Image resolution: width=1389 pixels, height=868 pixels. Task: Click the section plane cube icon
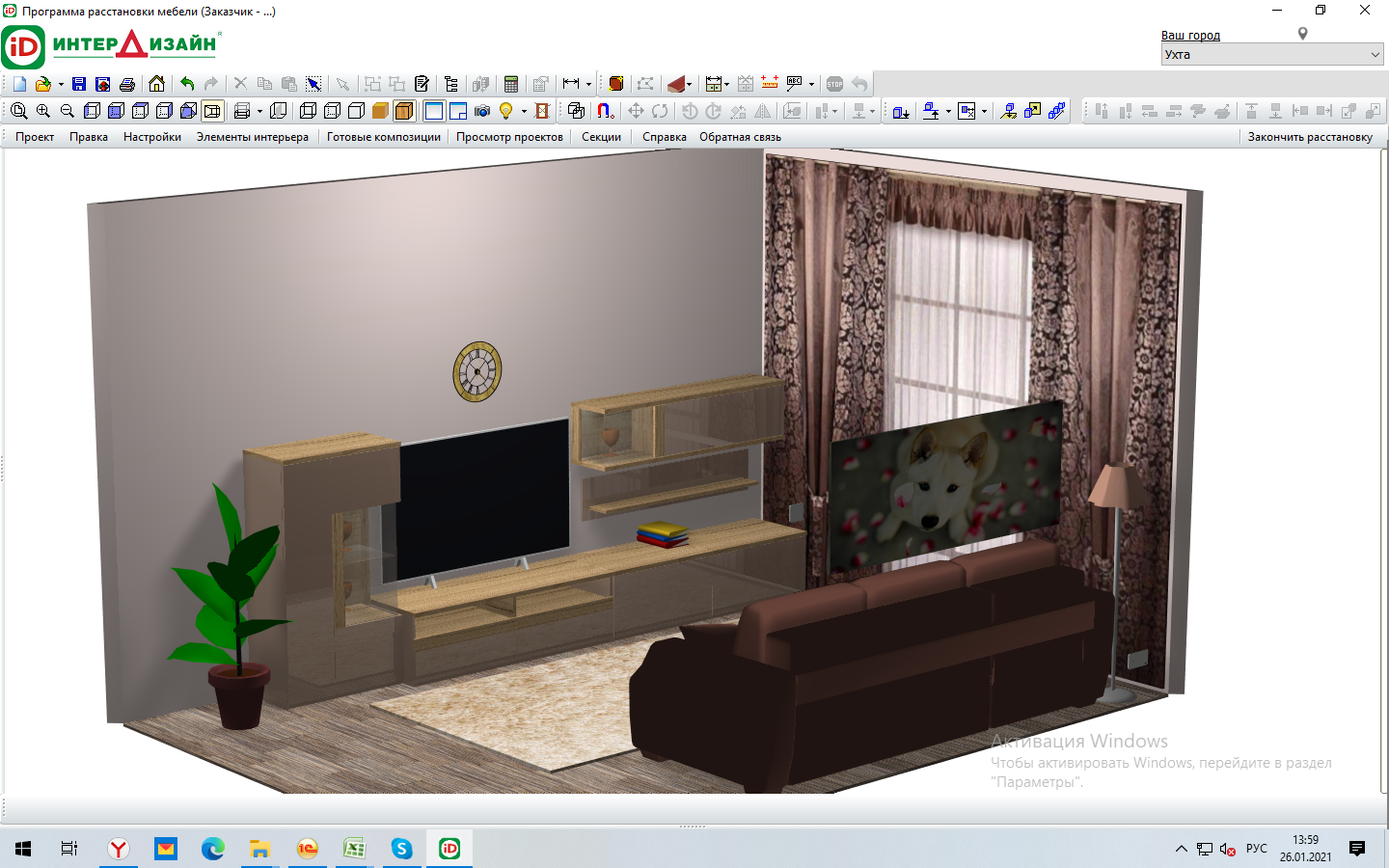coord(279,111)
